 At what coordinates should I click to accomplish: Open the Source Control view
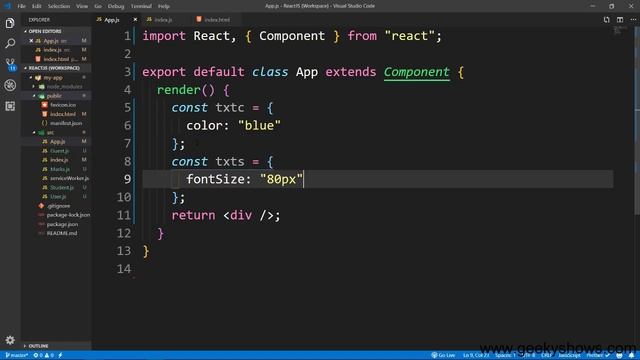tap(10, 64)
